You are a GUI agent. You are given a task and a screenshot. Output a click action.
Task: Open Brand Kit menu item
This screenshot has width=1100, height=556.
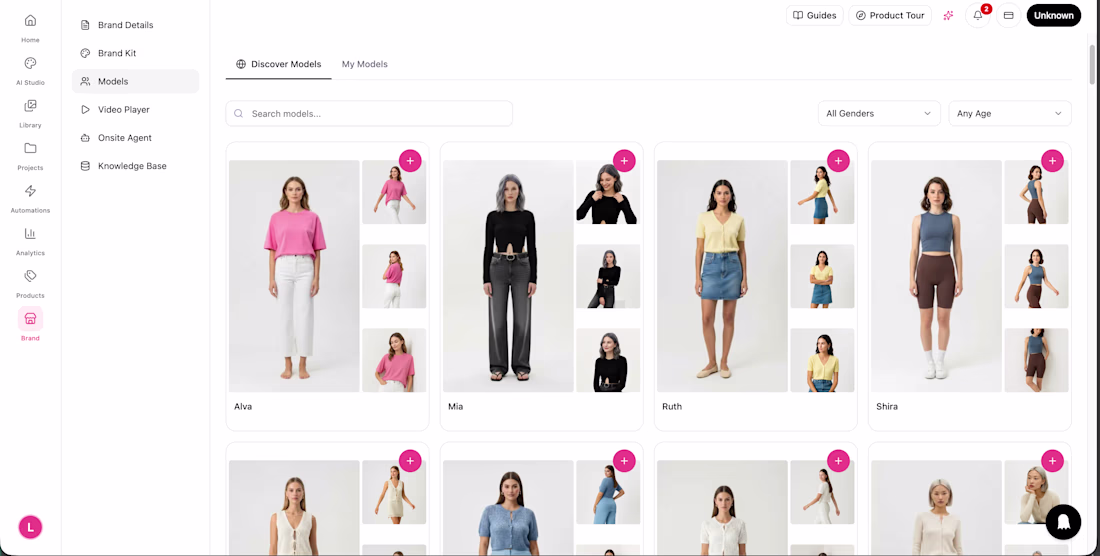(135, 53)
